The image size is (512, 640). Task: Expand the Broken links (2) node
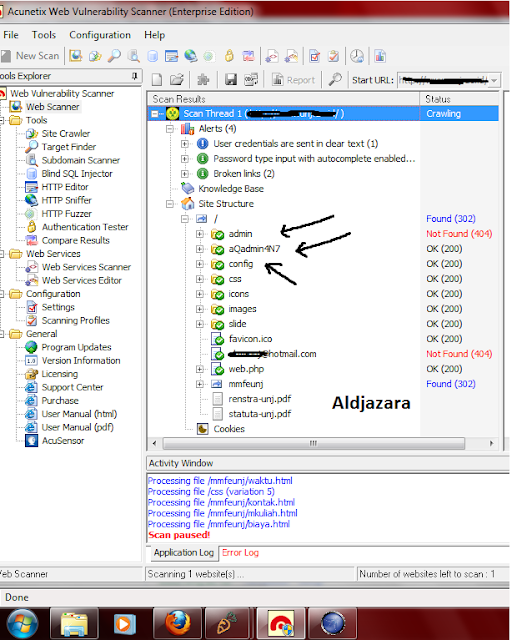(x=185, y=174)
